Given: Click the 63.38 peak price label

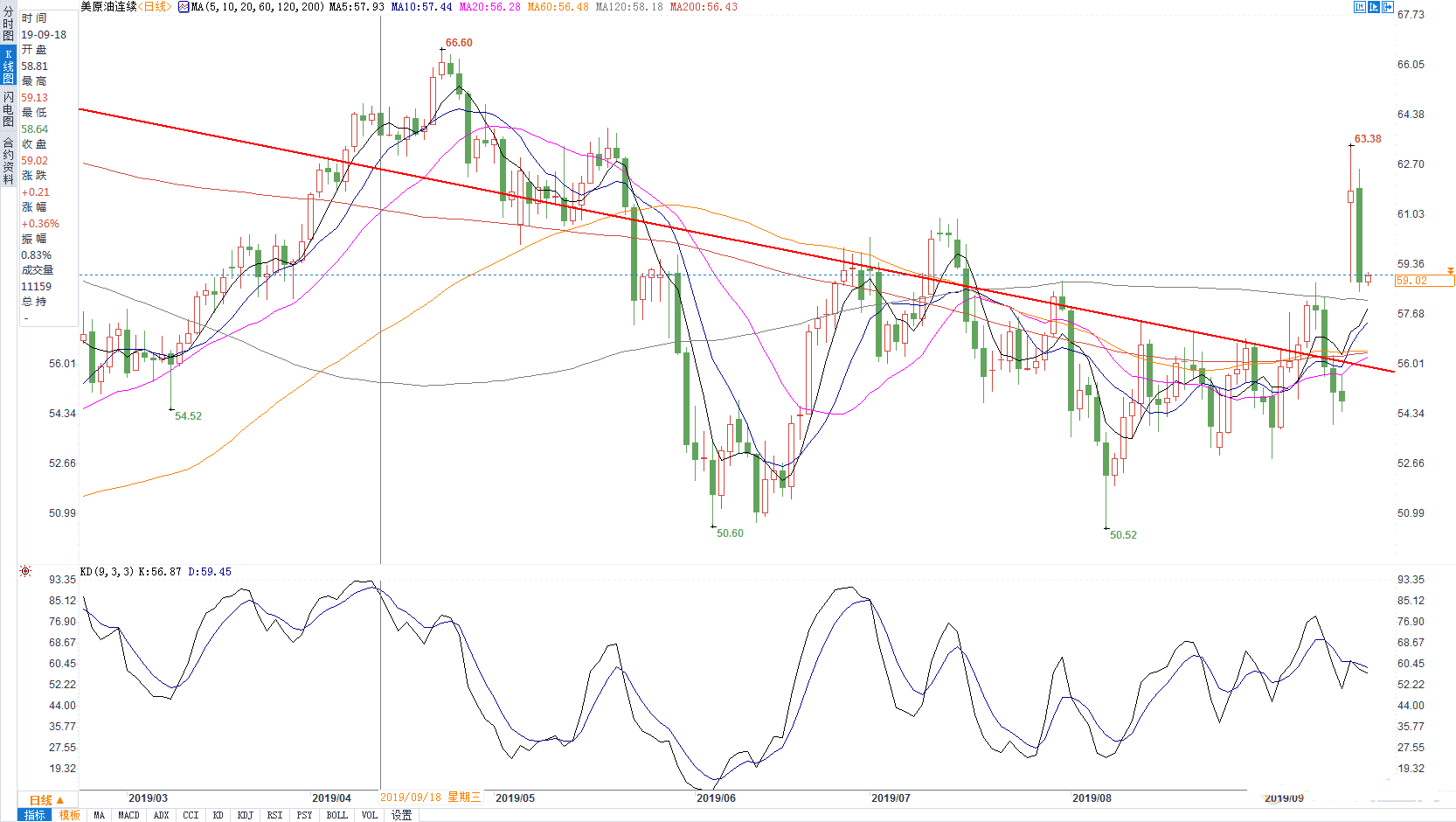Looking at the screenshot, I should [1368, 139].
